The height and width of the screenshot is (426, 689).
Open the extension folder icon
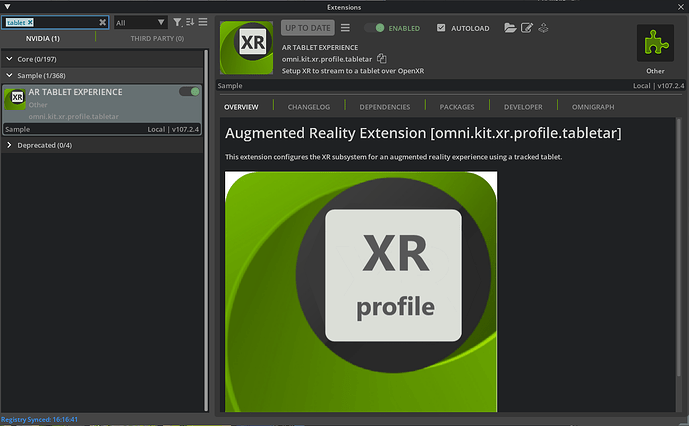pyautogui.click(x=510, y=28)
